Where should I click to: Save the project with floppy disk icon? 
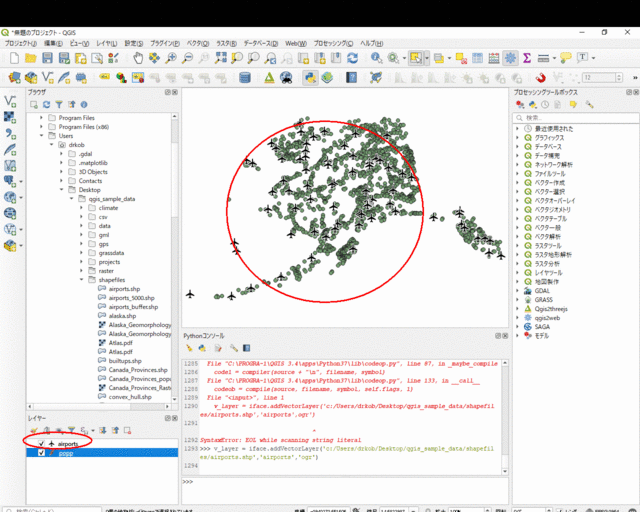47,58
